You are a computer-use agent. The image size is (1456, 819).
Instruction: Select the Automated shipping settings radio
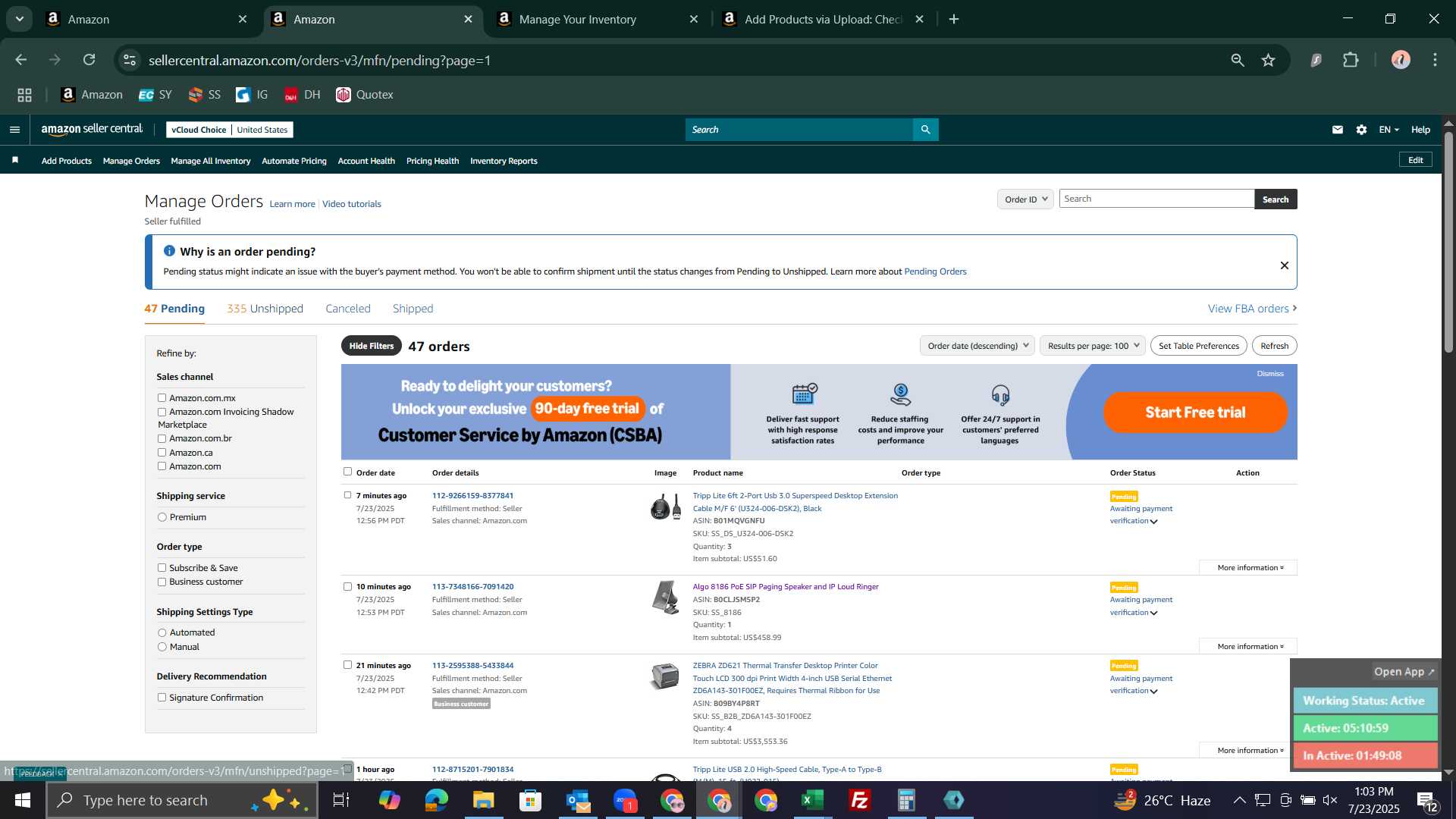tap(162, 632)
